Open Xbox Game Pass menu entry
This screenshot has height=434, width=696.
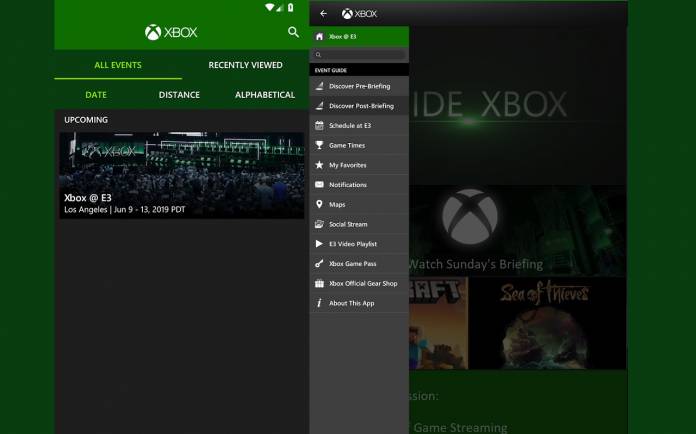click(x=359, y=264)
